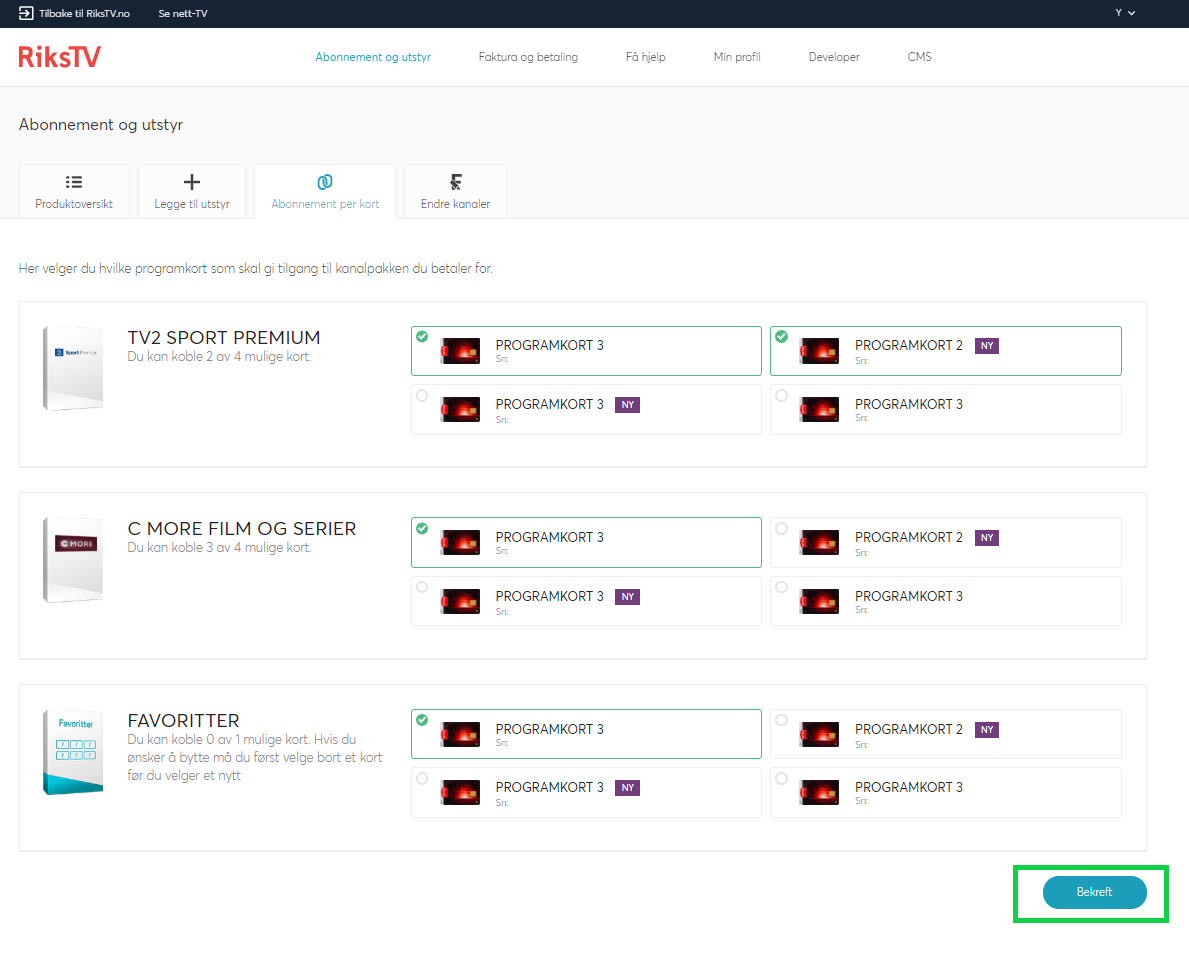Viewport: 1189px width, 966px height.
Task: Follow the Se nett-TV link
Action: (183, 13)
